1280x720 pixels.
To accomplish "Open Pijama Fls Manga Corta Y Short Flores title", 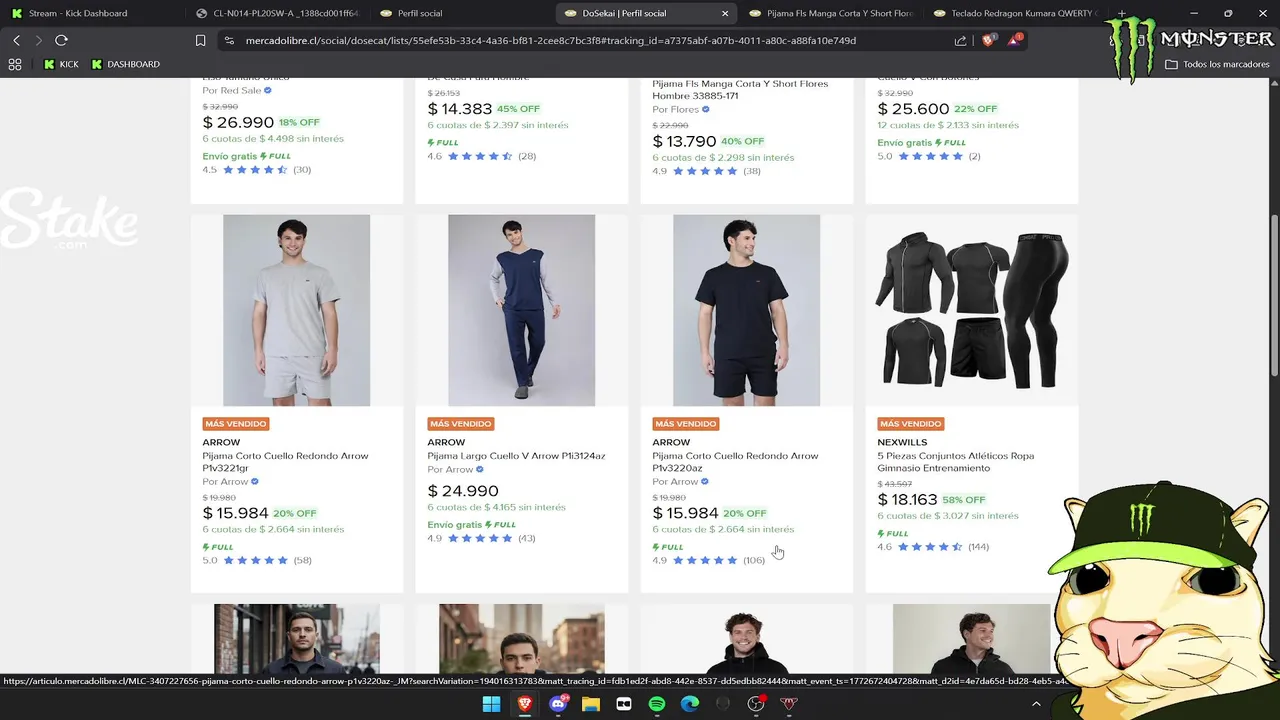I will (x=740, y=90).
